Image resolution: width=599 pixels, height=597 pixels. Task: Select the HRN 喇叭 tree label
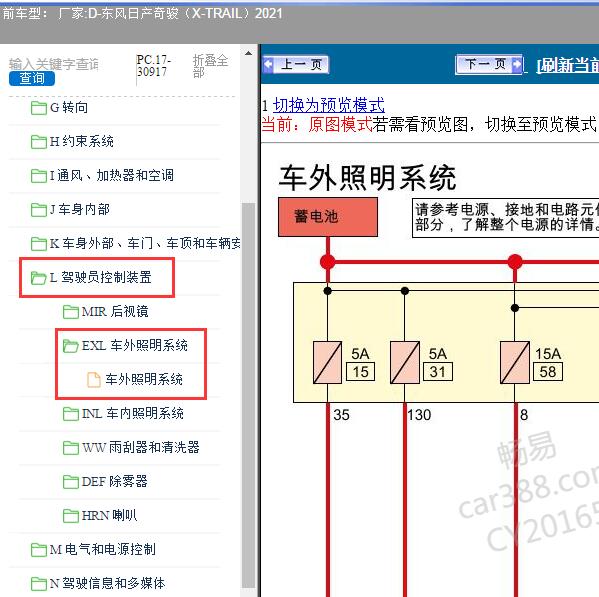[x=109, y=516]
